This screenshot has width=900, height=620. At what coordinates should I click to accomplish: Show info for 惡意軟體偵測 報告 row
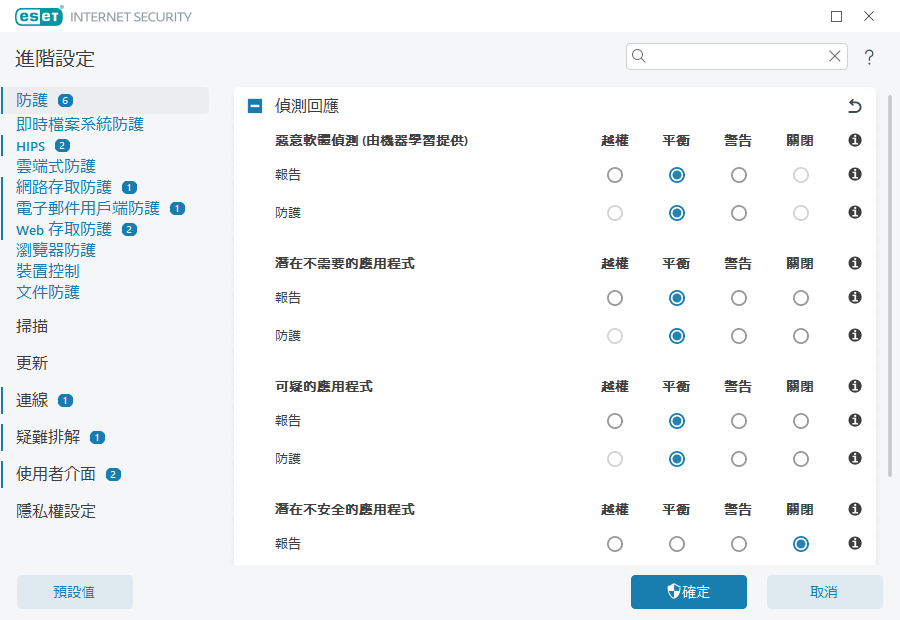(855, 174)
